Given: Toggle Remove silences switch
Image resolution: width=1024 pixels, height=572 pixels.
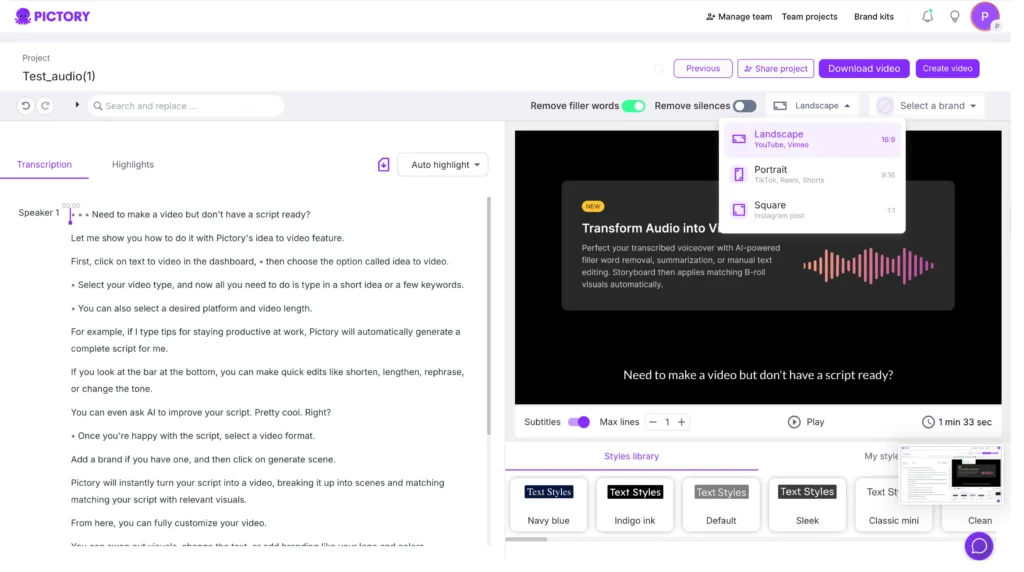Looking at the screenshot, I should (x=744, y=106).
